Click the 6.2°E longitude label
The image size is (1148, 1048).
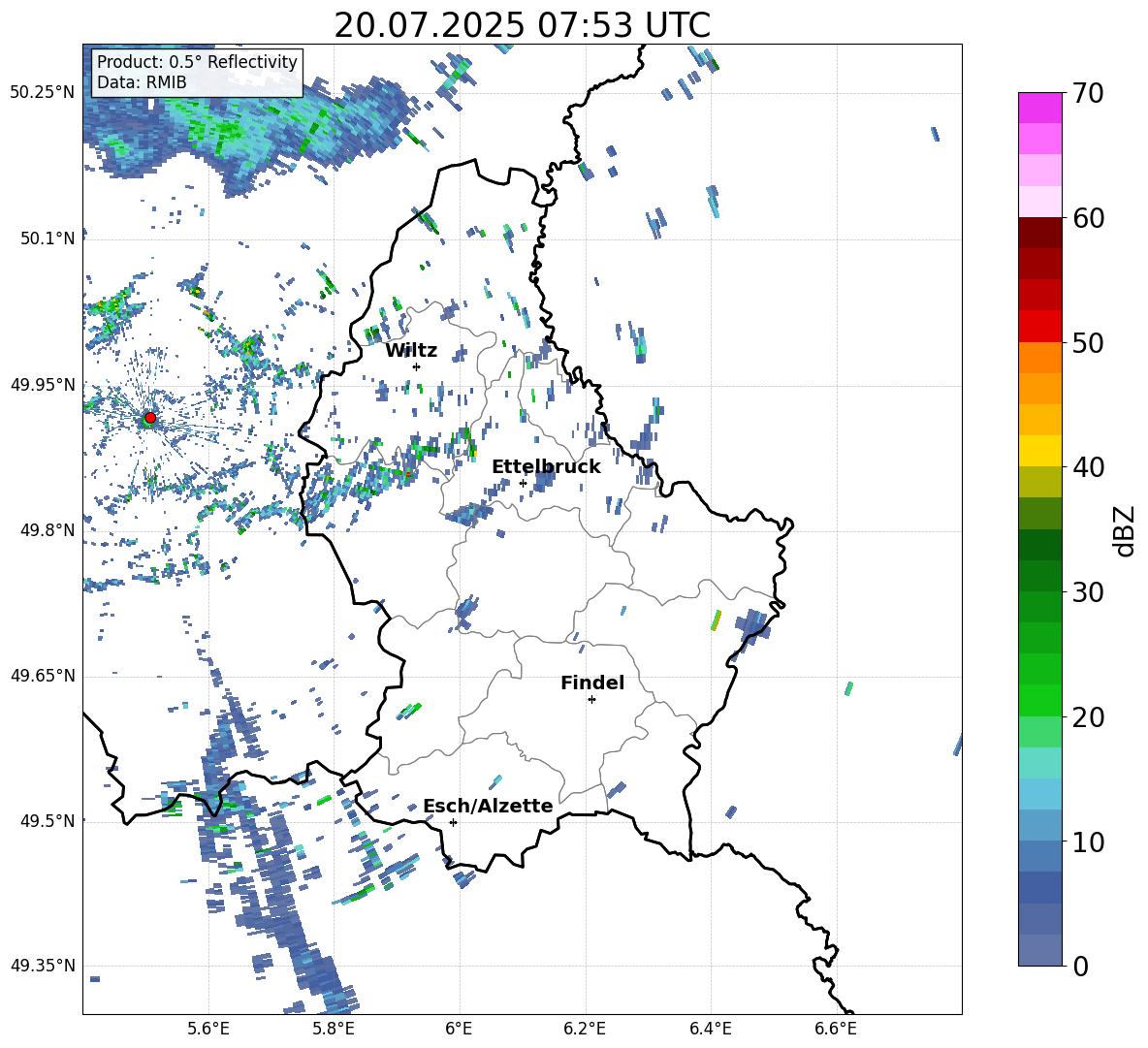coord(585,1029)
